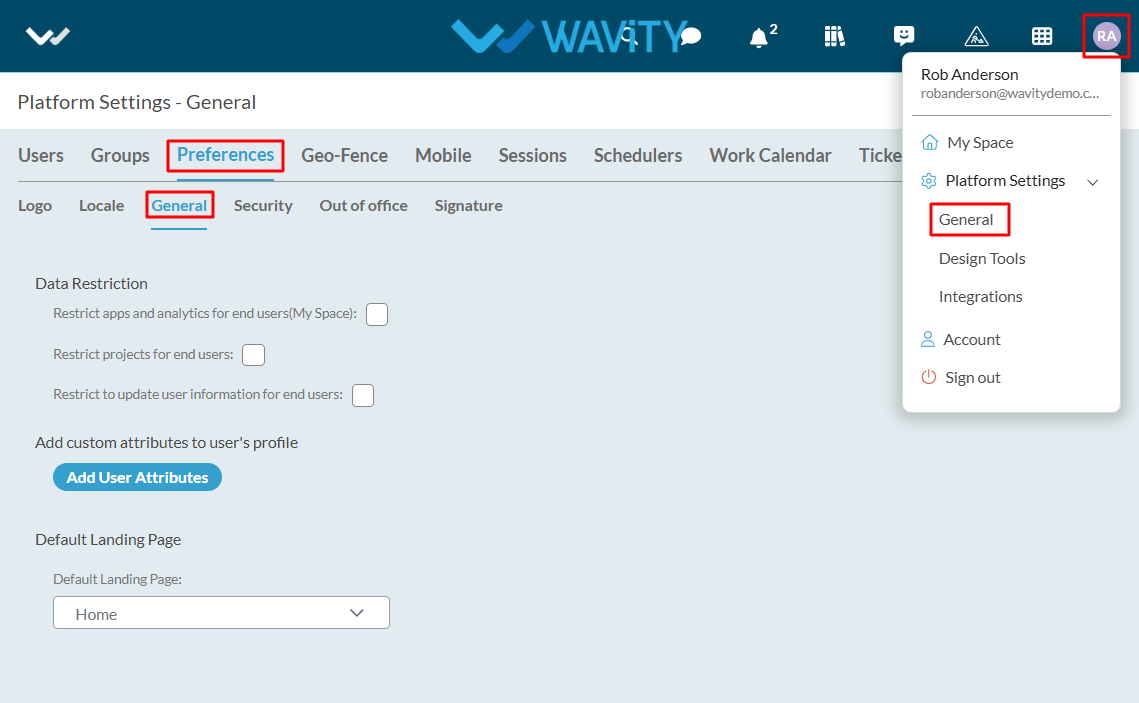Click the smiley feedback chat icon
The width and height of the screenshot is (1139, 703).
coord(904,36)
